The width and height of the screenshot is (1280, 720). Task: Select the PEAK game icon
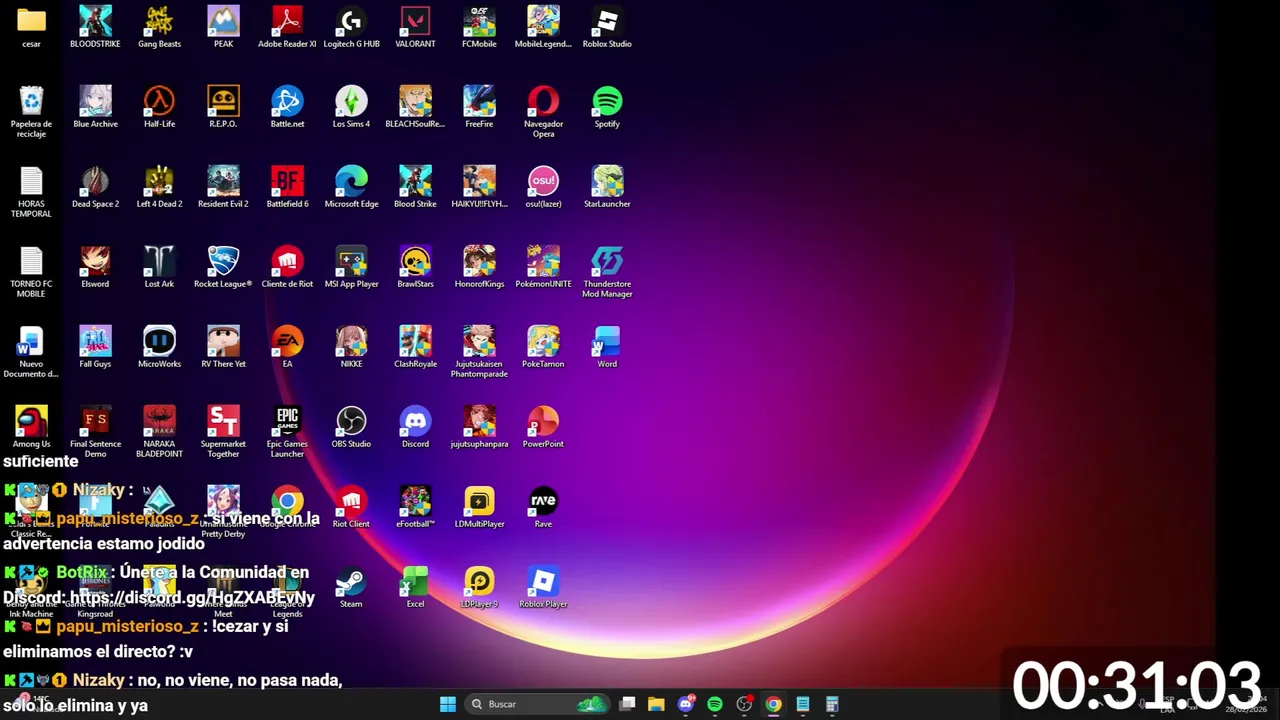pos(223,27)
